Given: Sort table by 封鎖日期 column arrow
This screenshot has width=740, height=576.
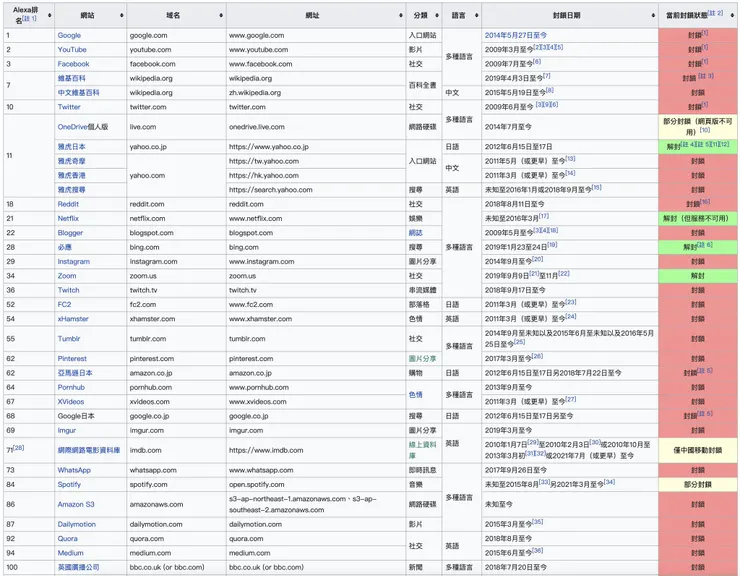Looking at the screenshot, I should [x=654, y=16].
